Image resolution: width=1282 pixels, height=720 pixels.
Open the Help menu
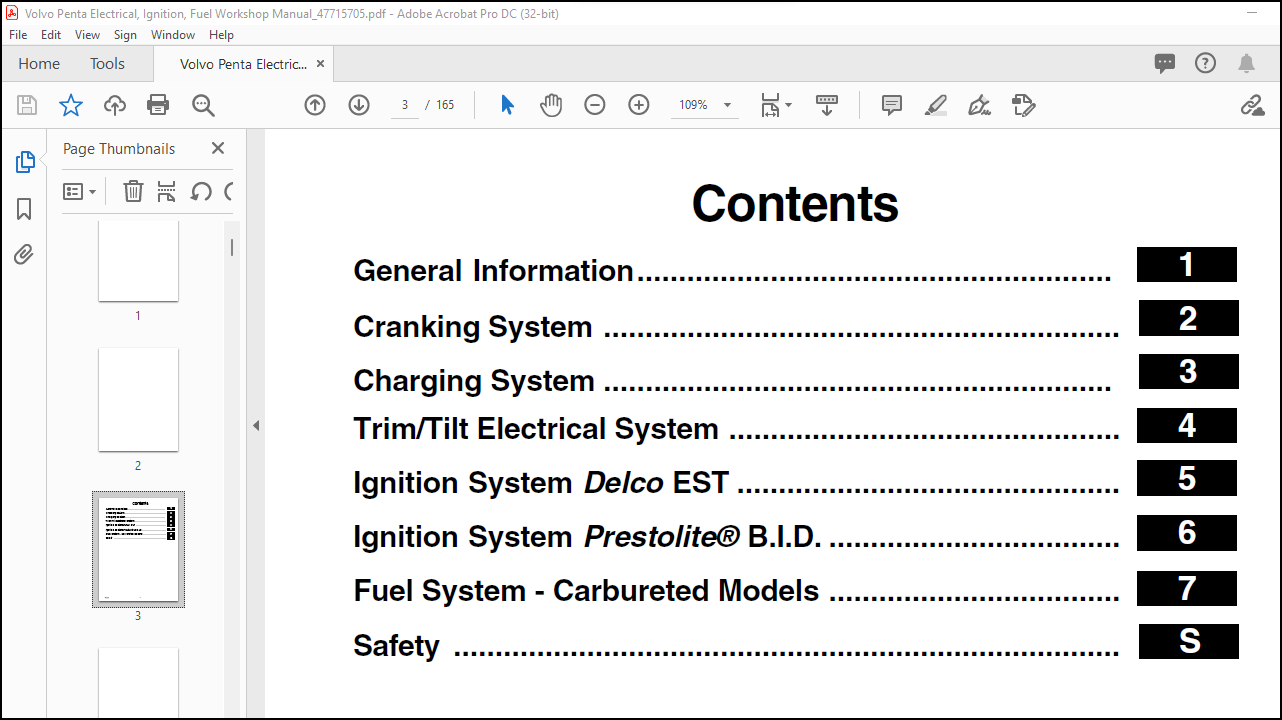coord(221,34)
